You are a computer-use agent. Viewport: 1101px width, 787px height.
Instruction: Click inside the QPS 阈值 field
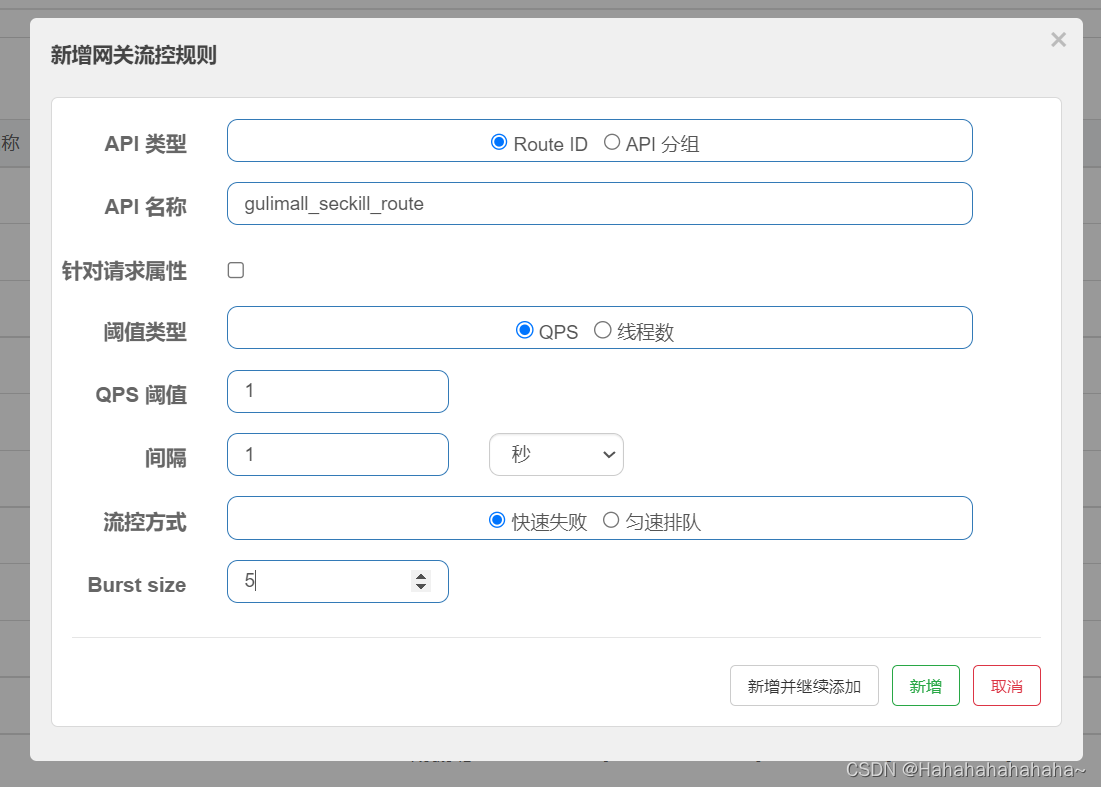click(337, 391)
